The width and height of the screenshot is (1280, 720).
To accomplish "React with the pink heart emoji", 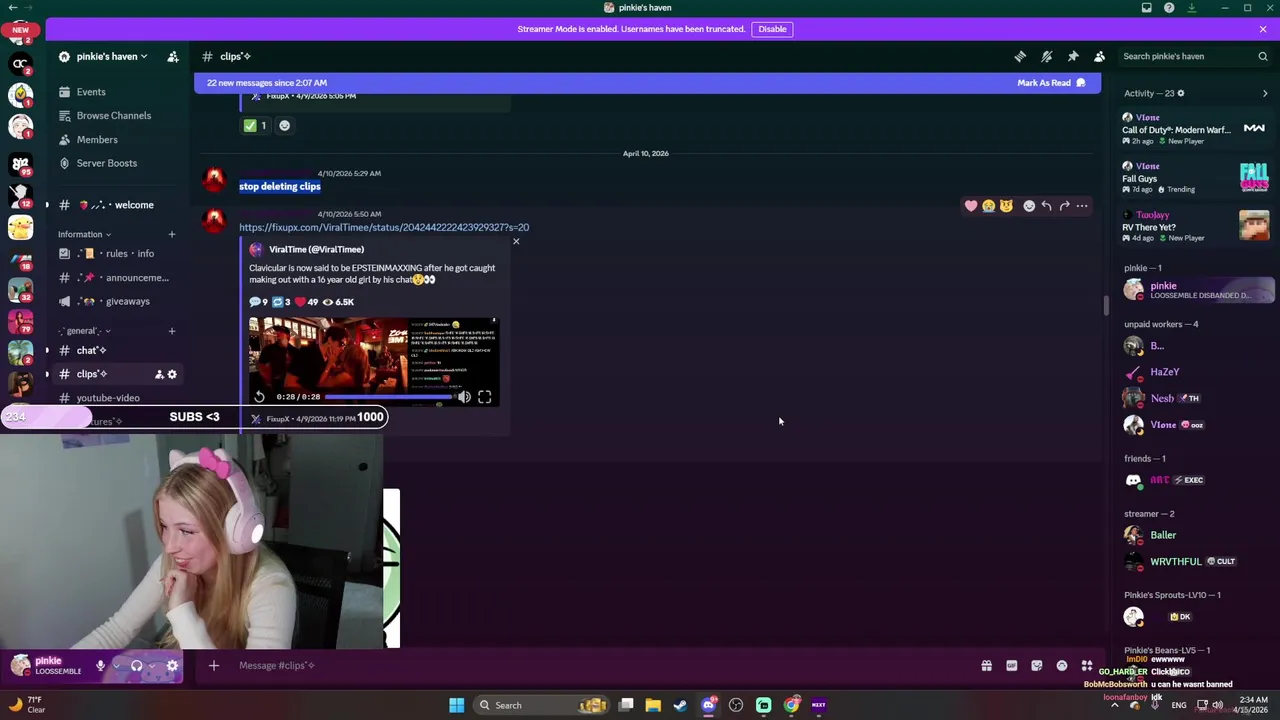I will tap(970, 206).
